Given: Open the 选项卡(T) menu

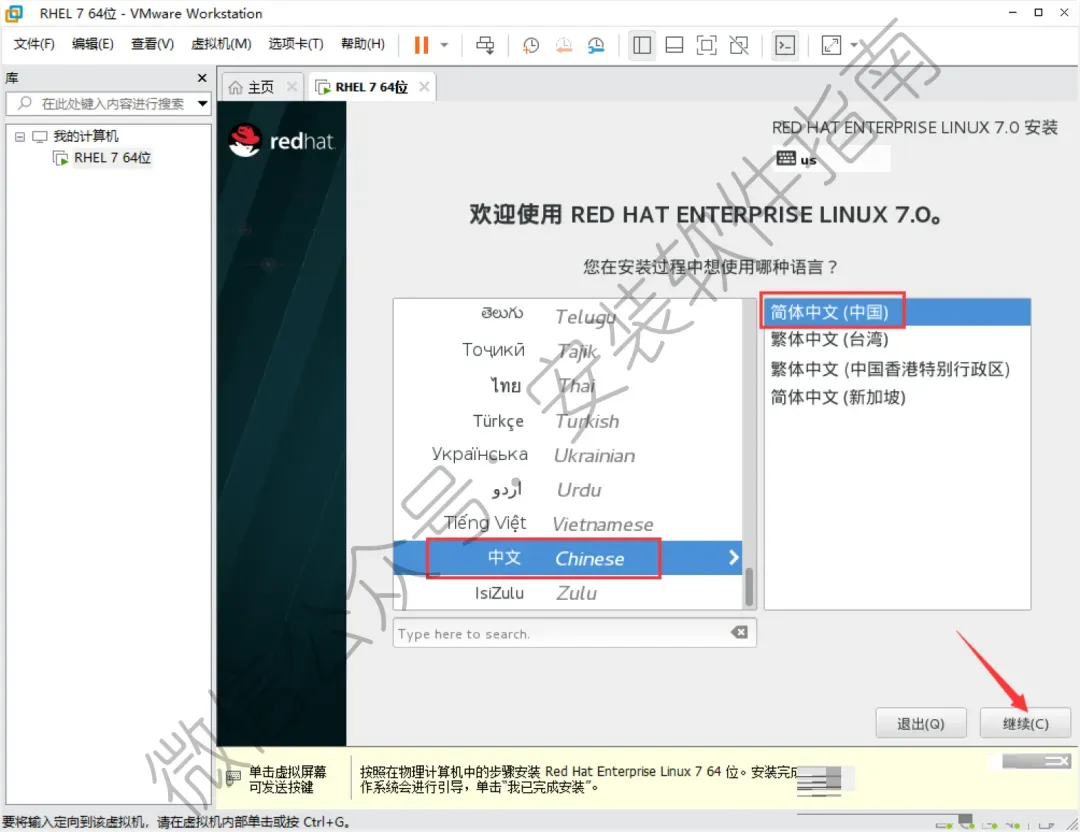Looking at the screenshot, I should [x=296, y=44].
